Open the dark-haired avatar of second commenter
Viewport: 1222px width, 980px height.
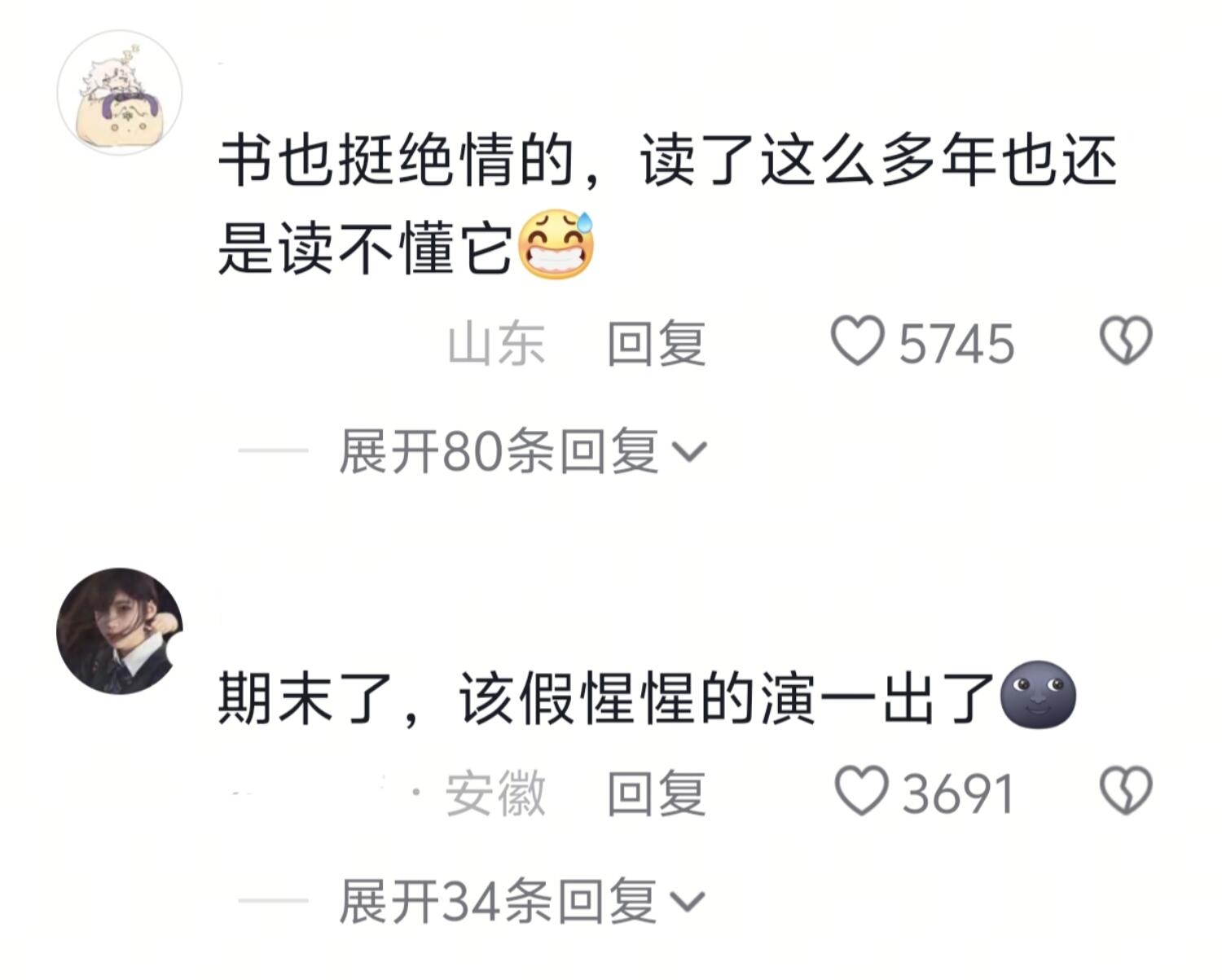pyautogui.click(x=119, y=631)
